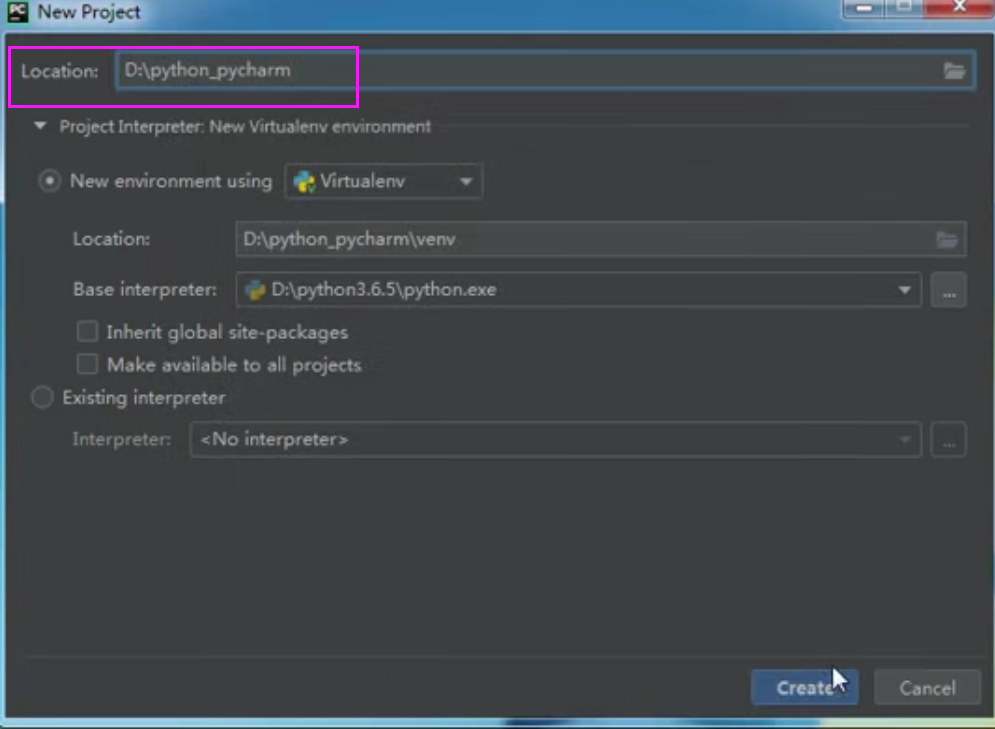Browse folder icon for project Location
The height and width of the screenshot is (729, 995).
tap(954, 70)
